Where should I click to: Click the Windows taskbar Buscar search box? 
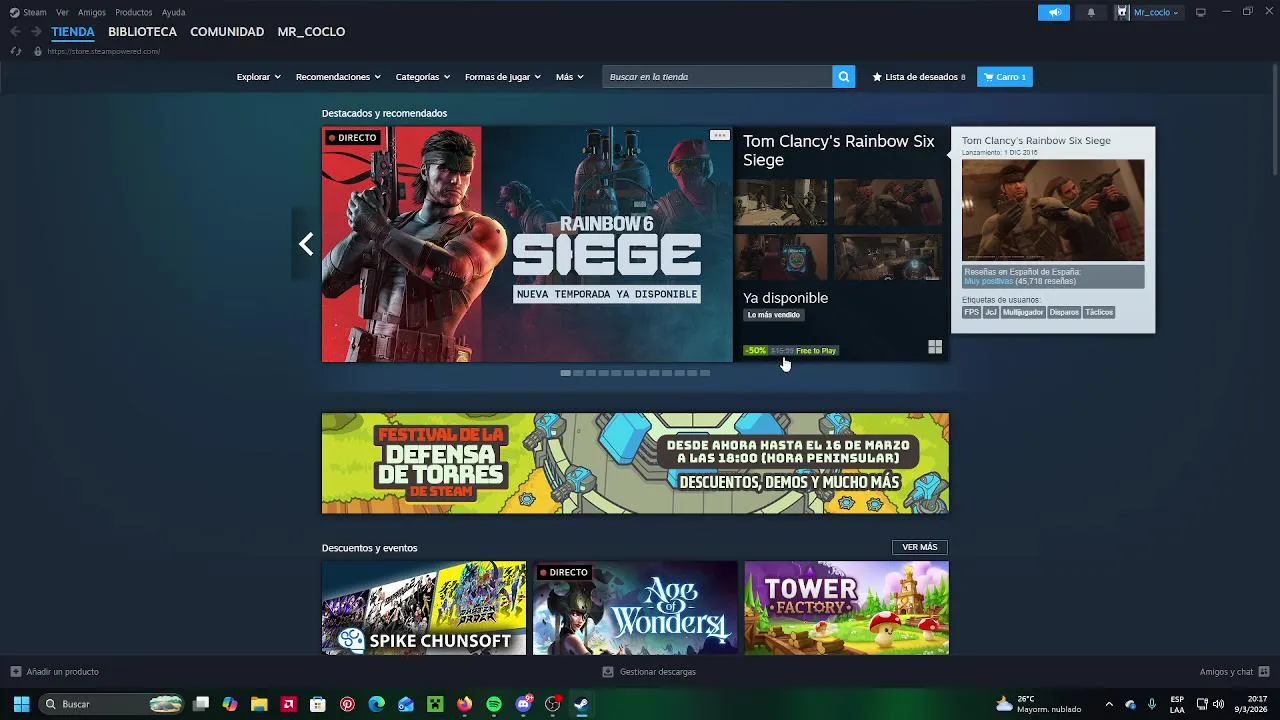[112, 704]
